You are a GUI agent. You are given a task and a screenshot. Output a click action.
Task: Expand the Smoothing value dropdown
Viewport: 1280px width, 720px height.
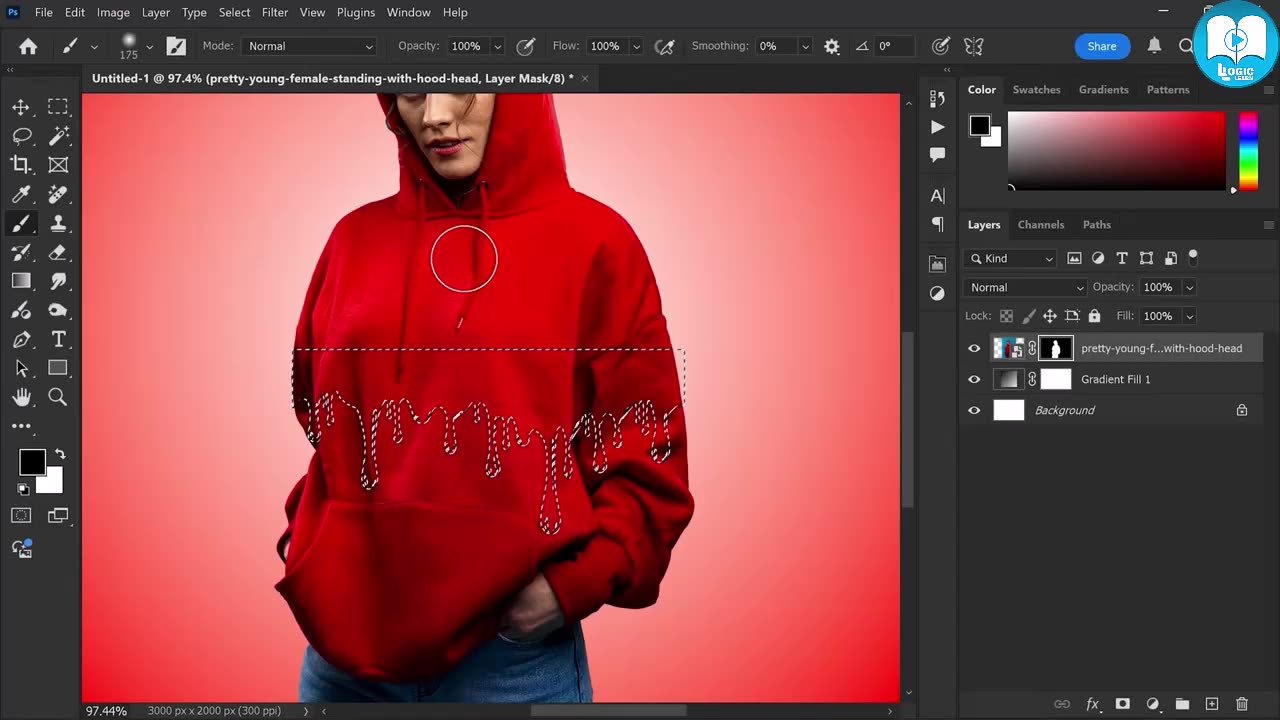805,46
